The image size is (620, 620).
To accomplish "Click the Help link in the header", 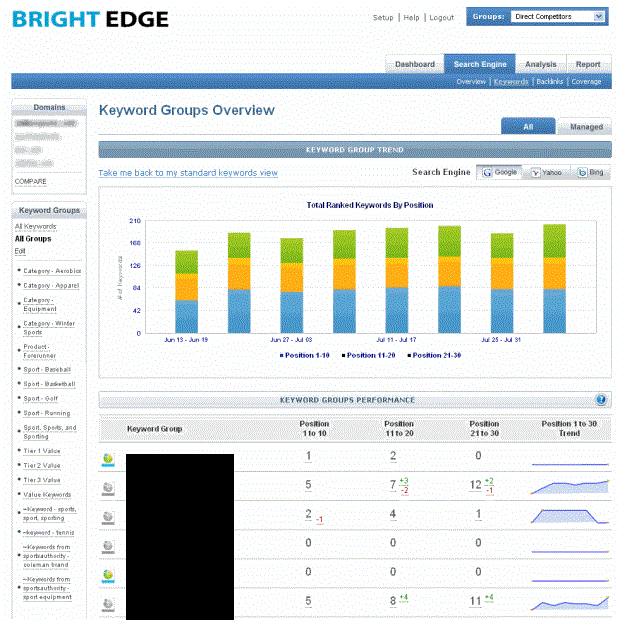I will [x=411, y=17].
